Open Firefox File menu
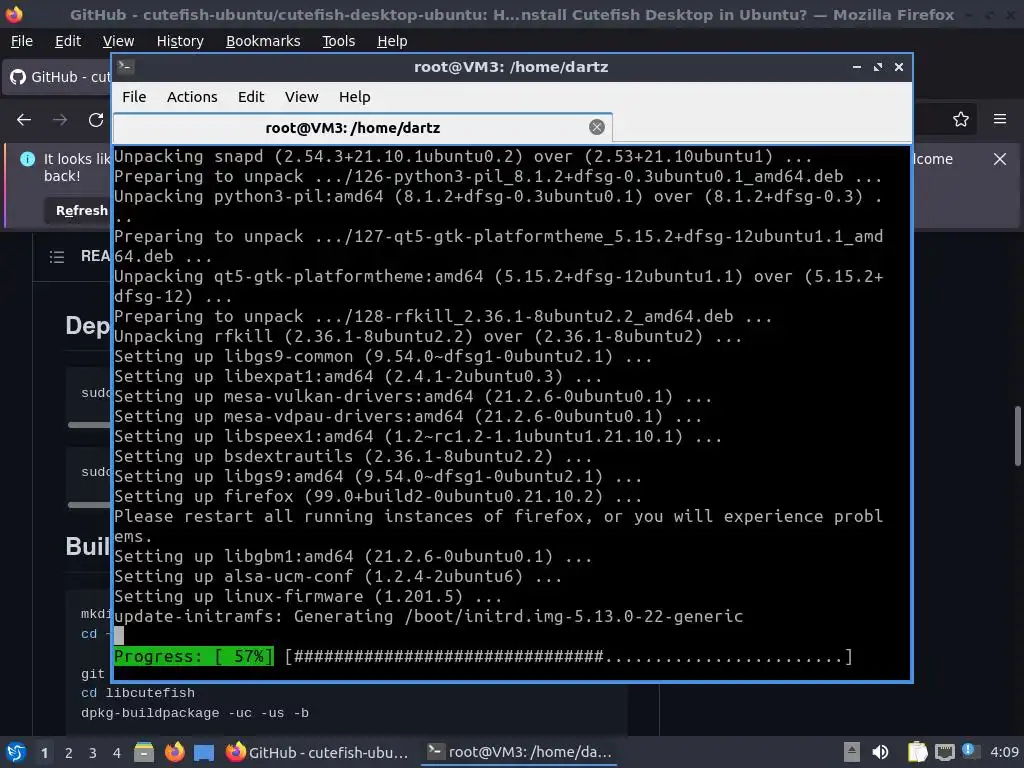The height and width of the screenshot is (768, 1024). click(x=22, y=41)
